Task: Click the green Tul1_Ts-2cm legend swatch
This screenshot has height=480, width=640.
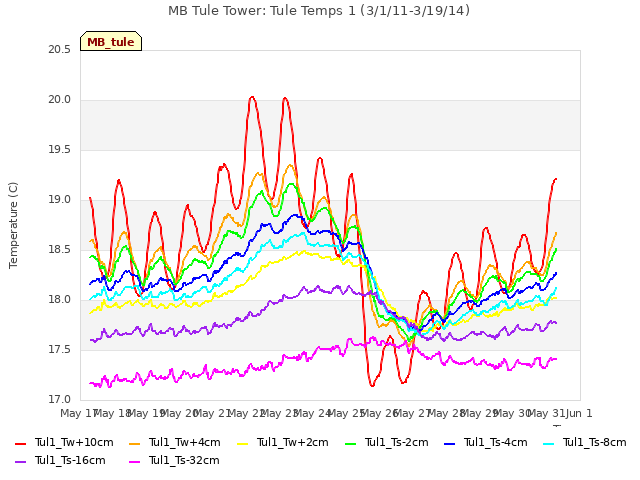Action: 350,443
